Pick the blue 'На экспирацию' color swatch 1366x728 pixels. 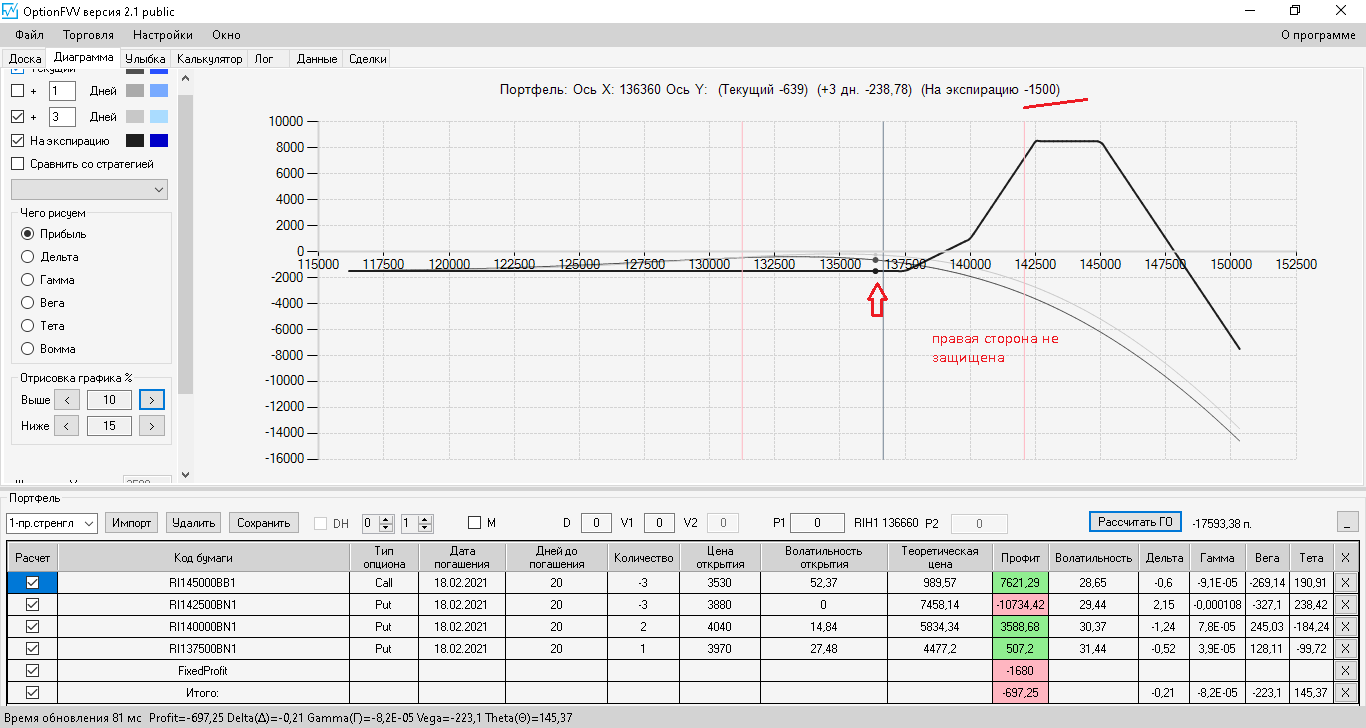pyautogui.click(x=159, y=141)
